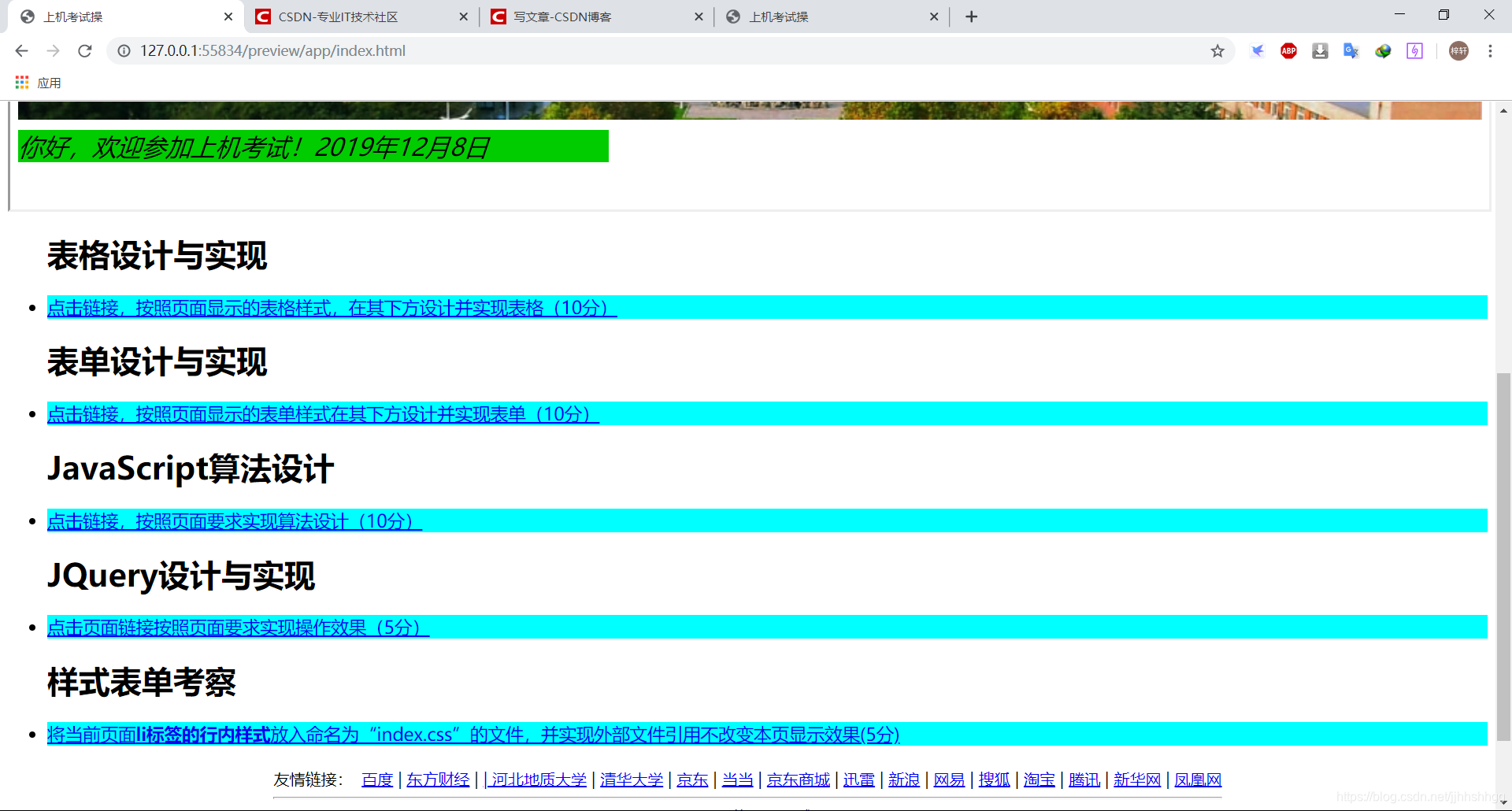Screen dimensions: 1512x811
Task: Open the table design task link
Action: 332,308
